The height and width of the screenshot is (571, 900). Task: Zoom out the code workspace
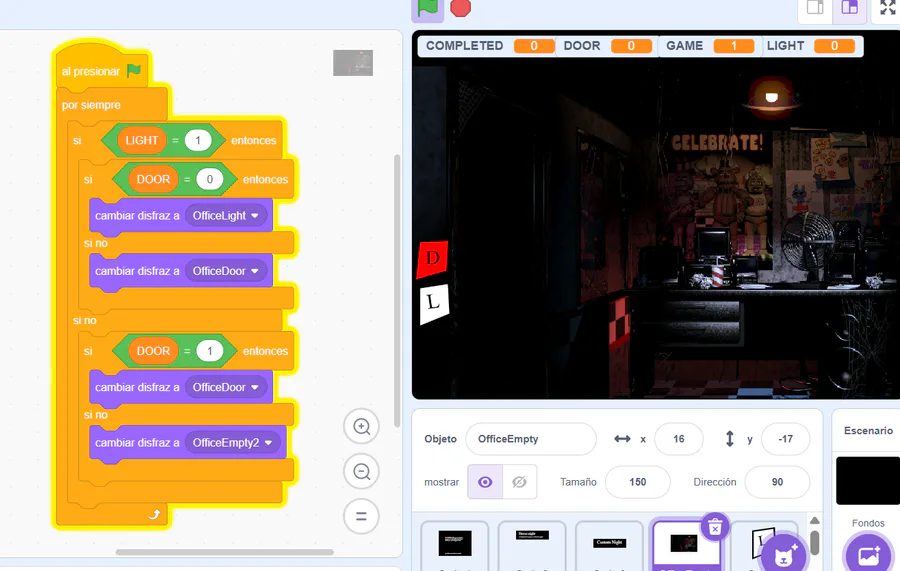coord(361,472)
